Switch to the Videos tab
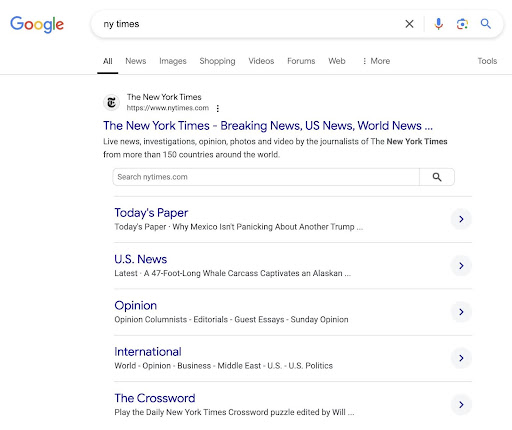The height and width of the screenshot is (430, 512). coord(261,61)
